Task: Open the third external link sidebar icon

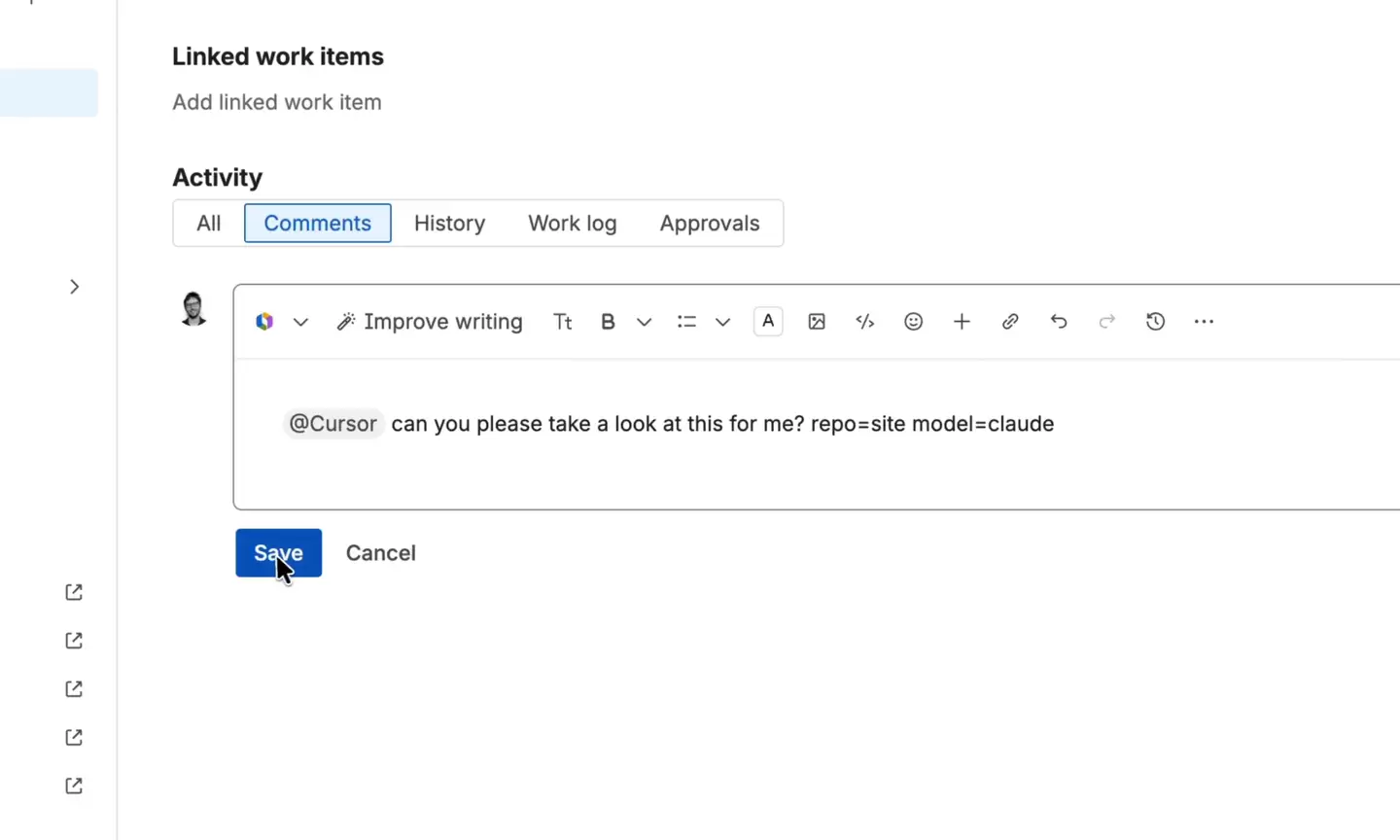Action: (x=74, y=689)
